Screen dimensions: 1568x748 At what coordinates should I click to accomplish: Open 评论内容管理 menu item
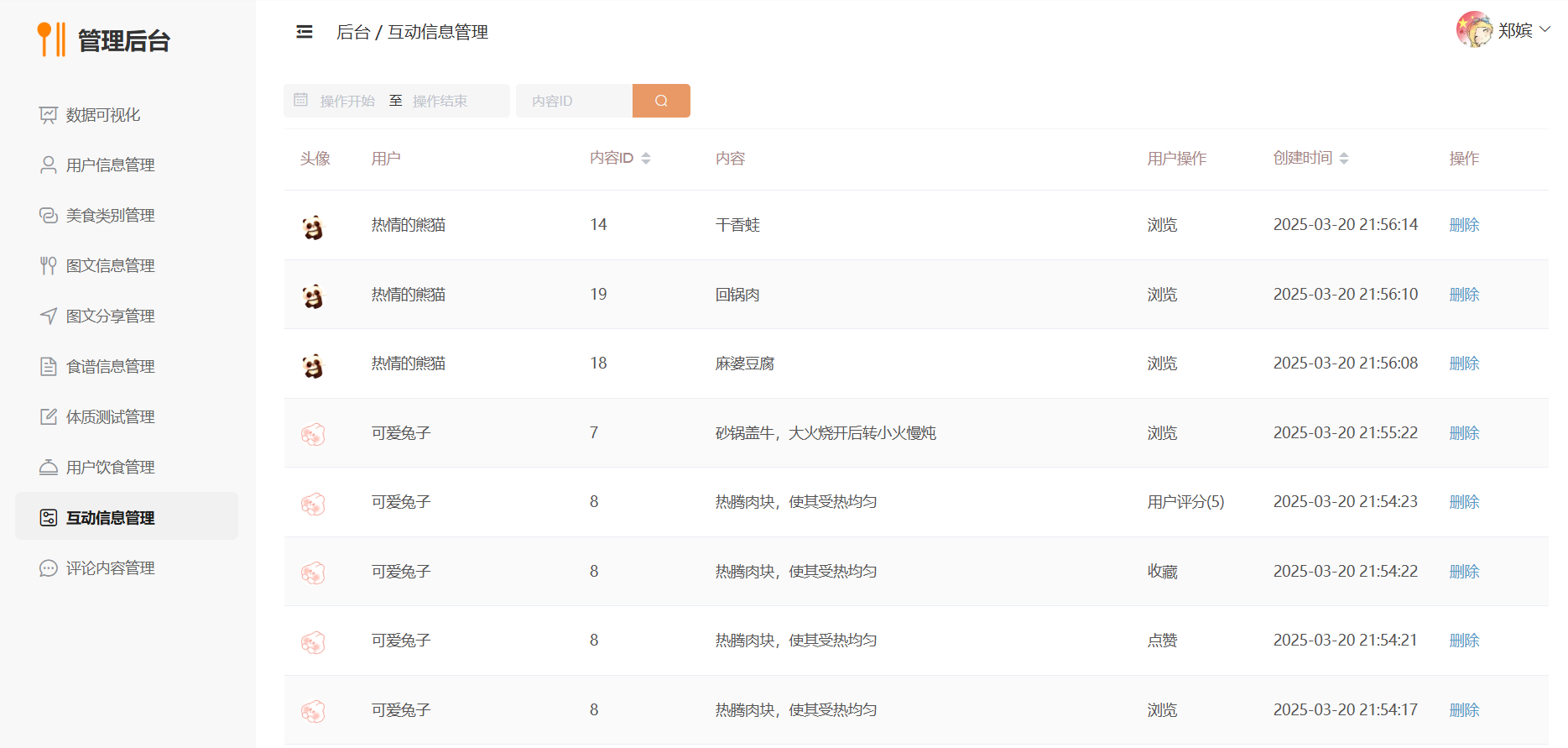point(127,568)
